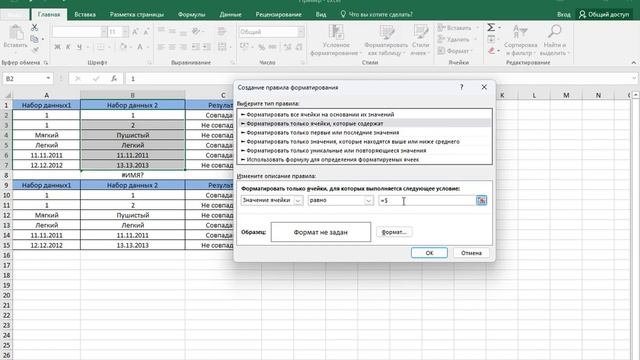Toggle italic К formatting
640x360 pixels.
click(x=68, y=47)
